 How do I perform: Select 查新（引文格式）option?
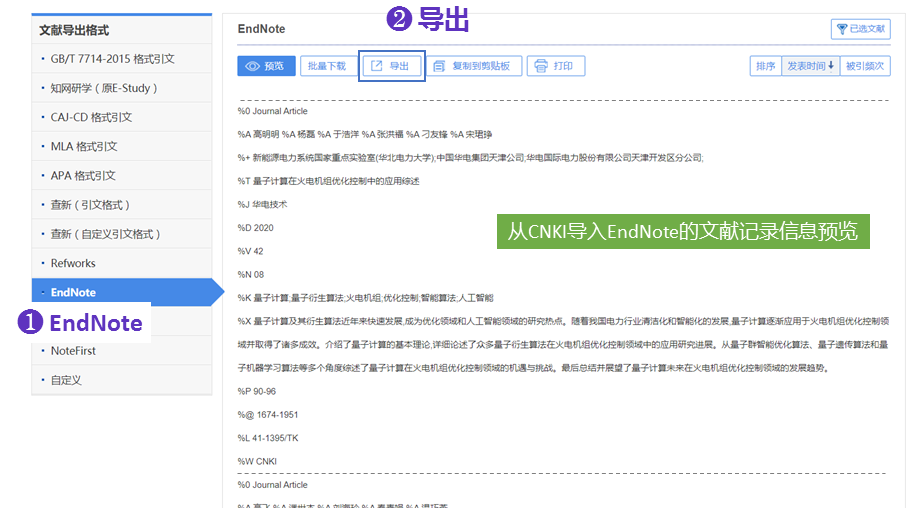click(x=122, y=204)
